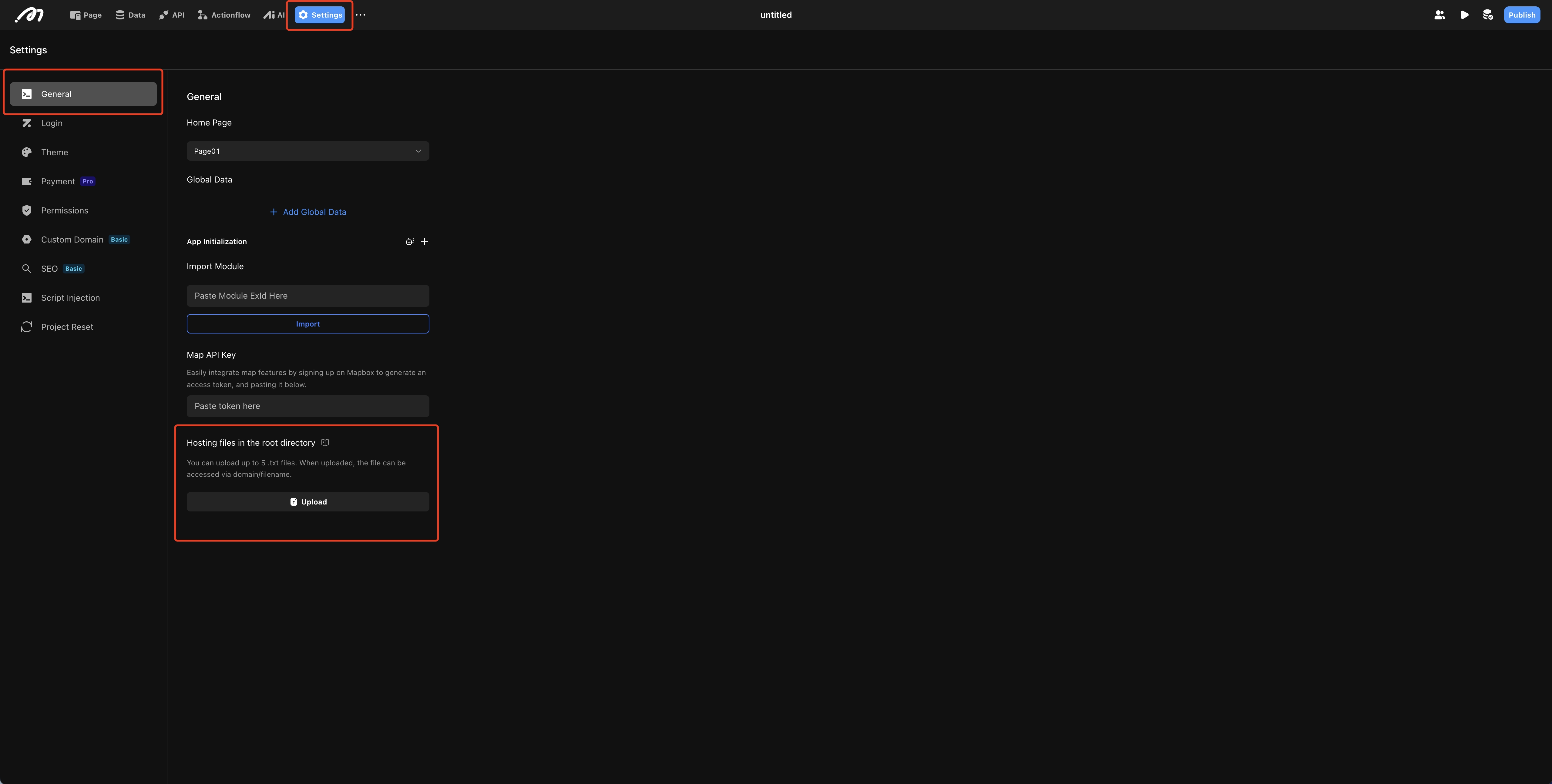The height and width of the screenshot is (784, 1552).
Task: Expand the Home Page dropdown
Action: (308, 151)
